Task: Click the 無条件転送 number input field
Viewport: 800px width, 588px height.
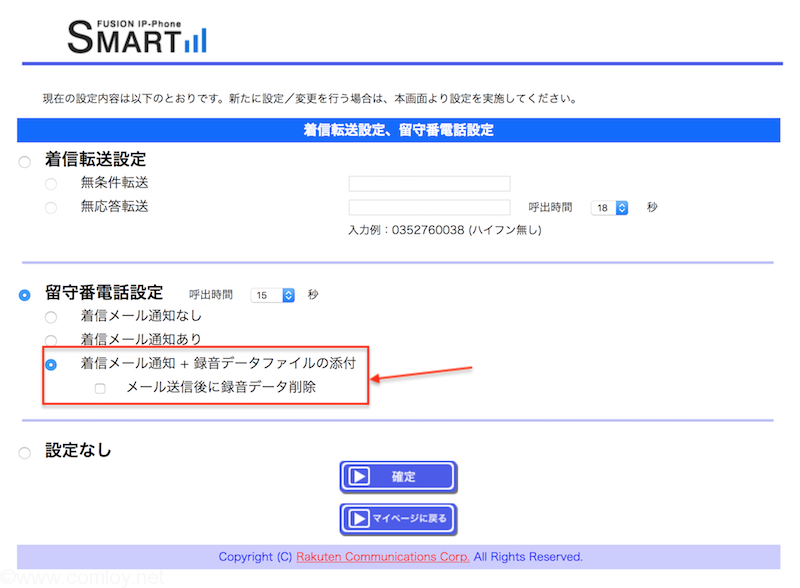Action: [429, 184]
